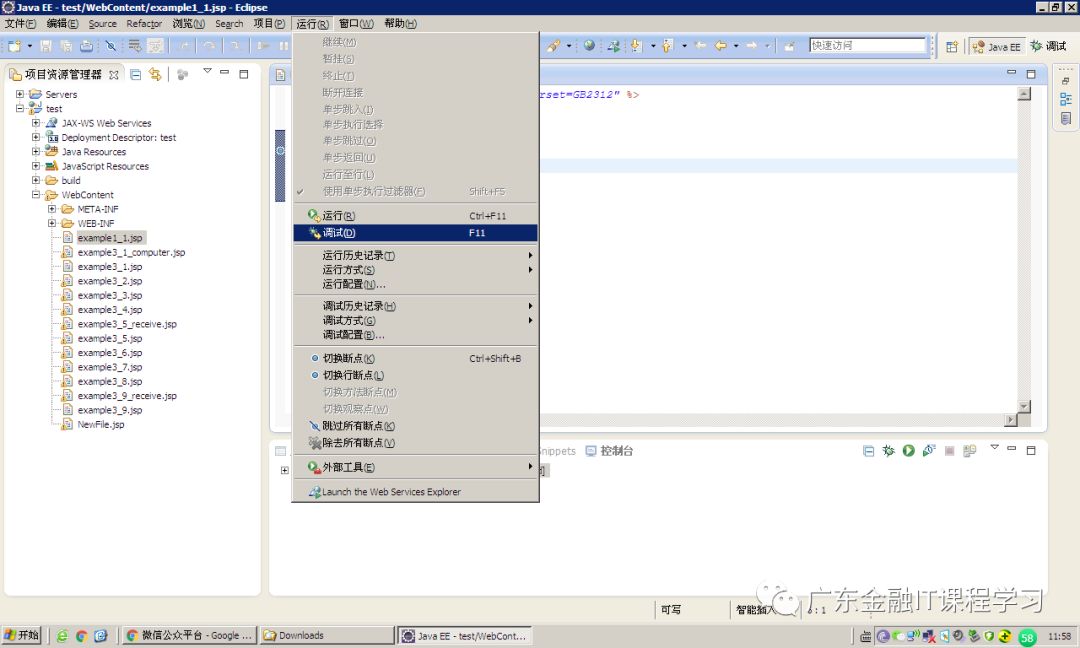Click Chrome icon in quick launch
The width and height of the screenshot is (1080, 648).
tap(81, 636)
